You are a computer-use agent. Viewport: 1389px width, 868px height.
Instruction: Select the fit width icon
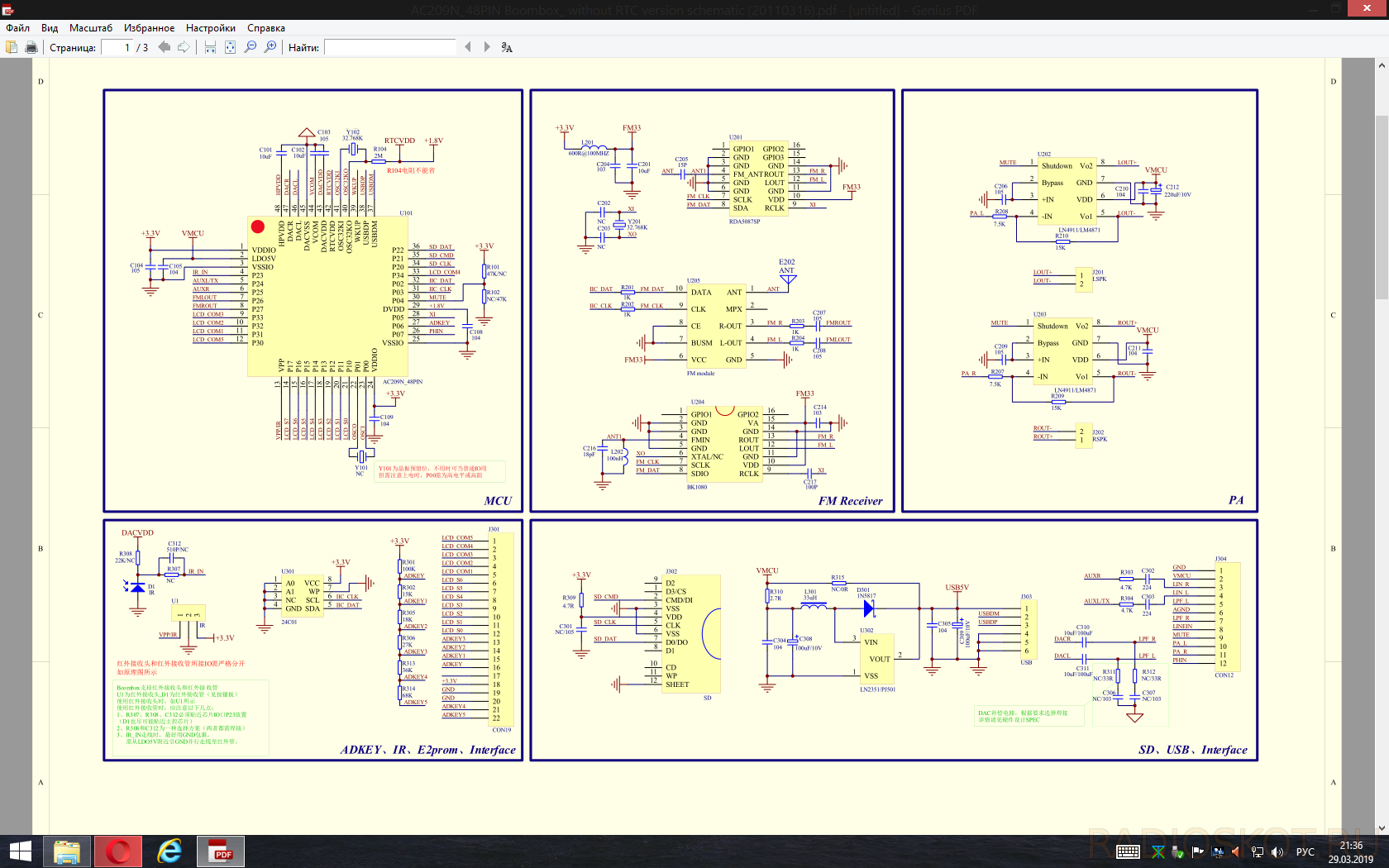click(x=210, y=47)
